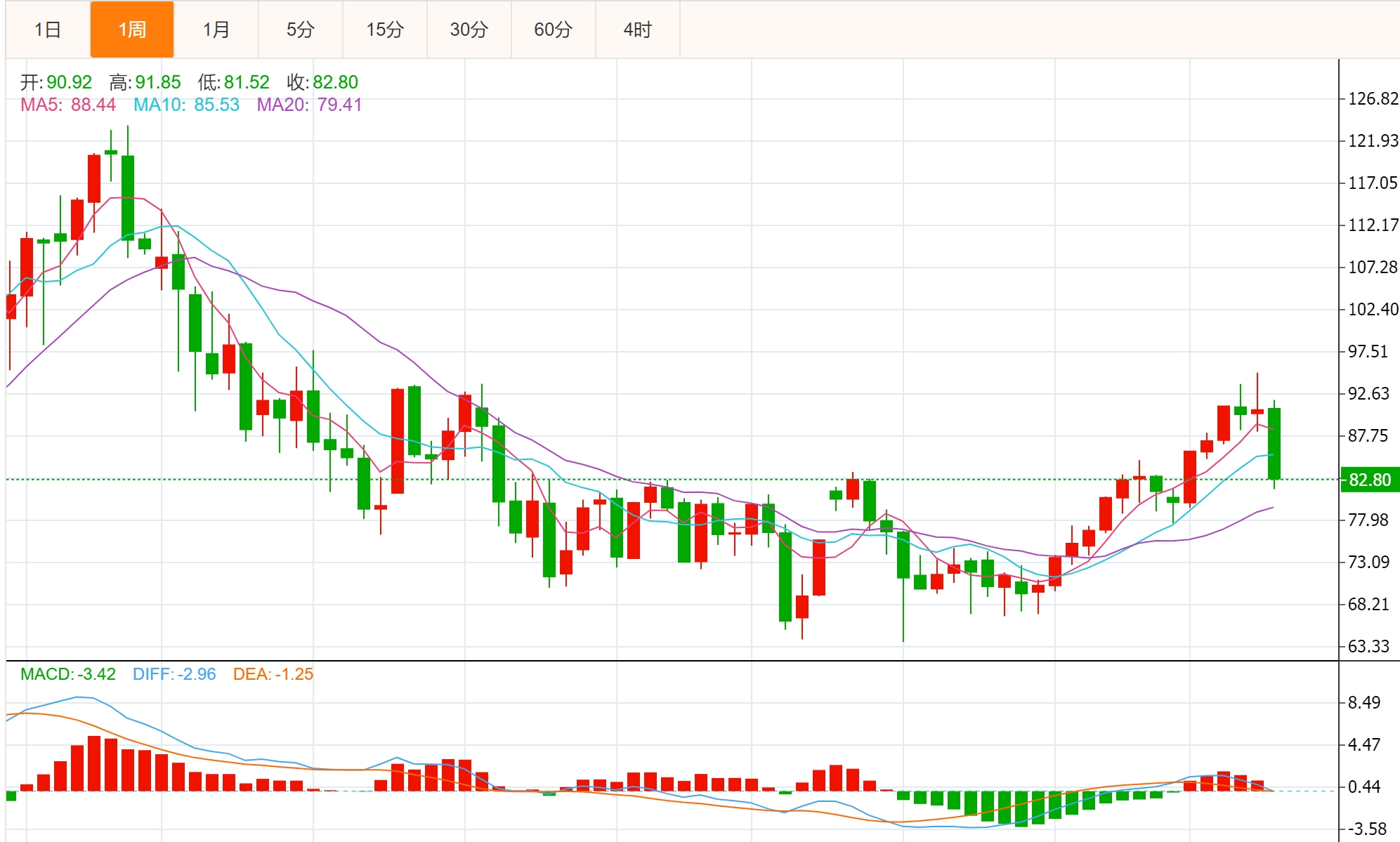Screen dimensions: 1400x842
Task: Click the MA20: 79.41 indicator label
Action: tap(309, 105)
